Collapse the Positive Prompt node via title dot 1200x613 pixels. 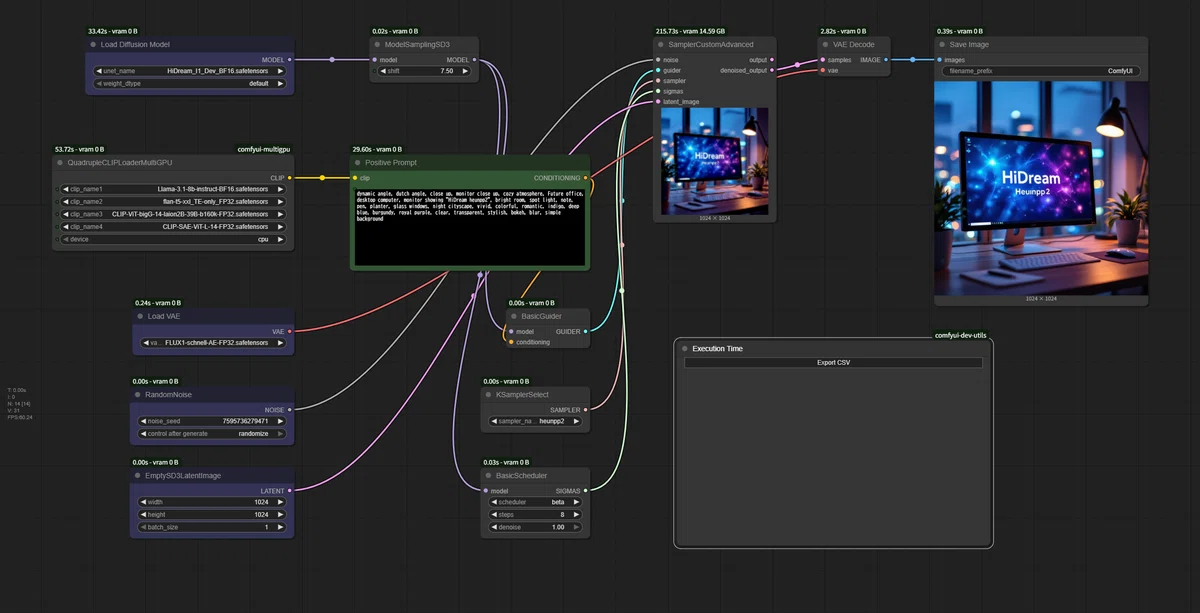point(358,163)
